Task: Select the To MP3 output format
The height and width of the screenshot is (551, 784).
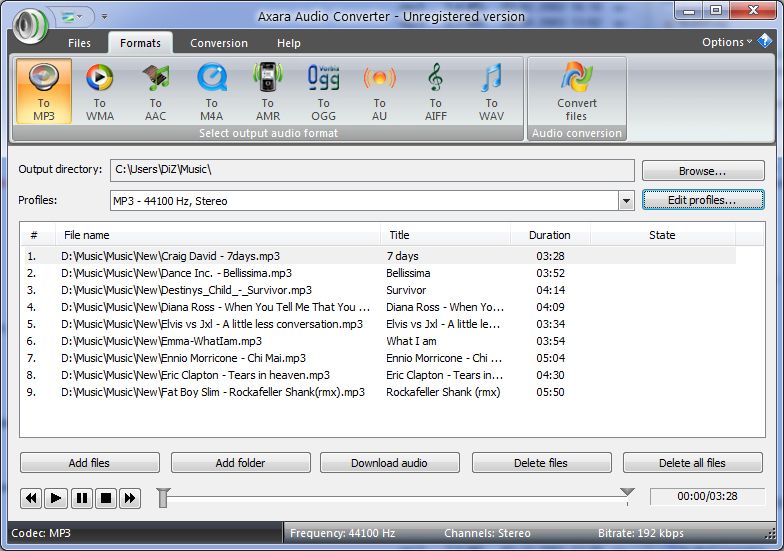Action: pos(44,91)
